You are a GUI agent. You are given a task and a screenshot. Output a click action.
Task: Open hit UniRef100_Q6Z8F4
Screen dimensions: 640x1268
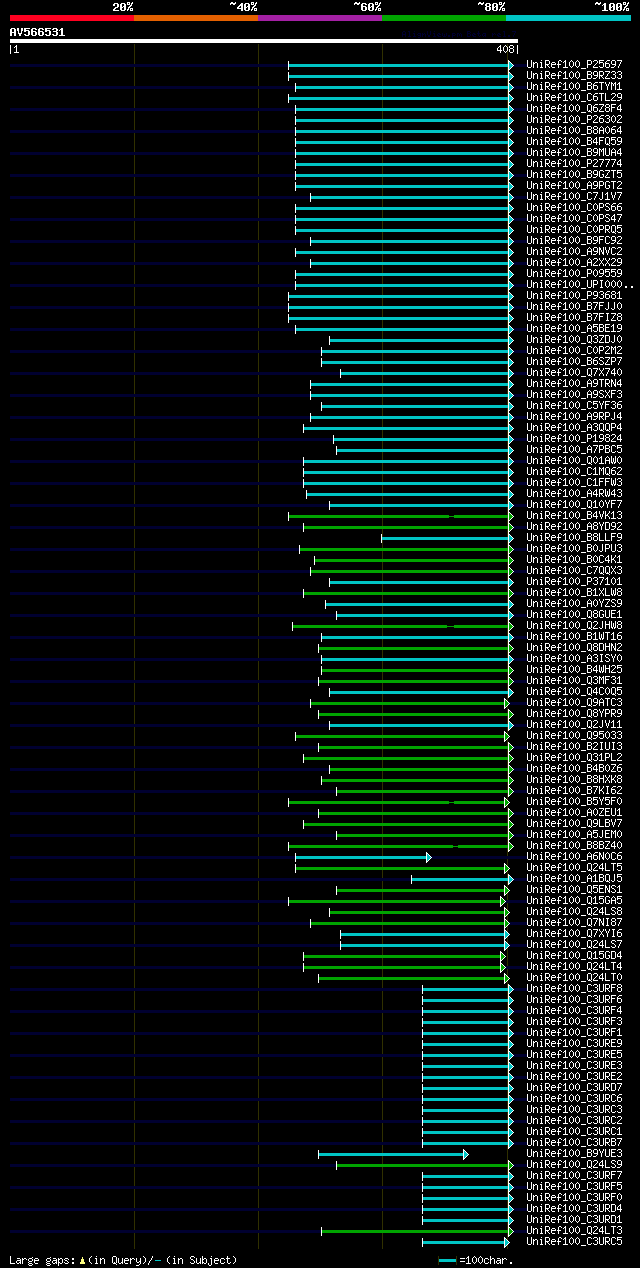(574, 108)
